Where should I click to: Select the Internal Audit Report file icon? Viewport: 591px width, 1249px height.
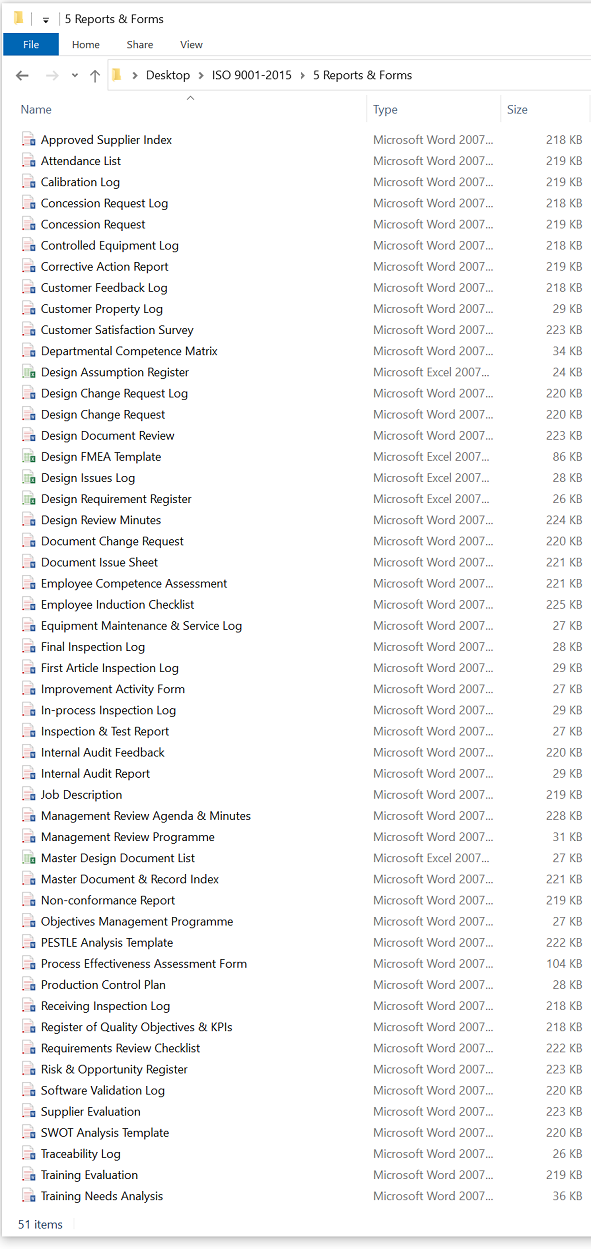pos(28,773)
